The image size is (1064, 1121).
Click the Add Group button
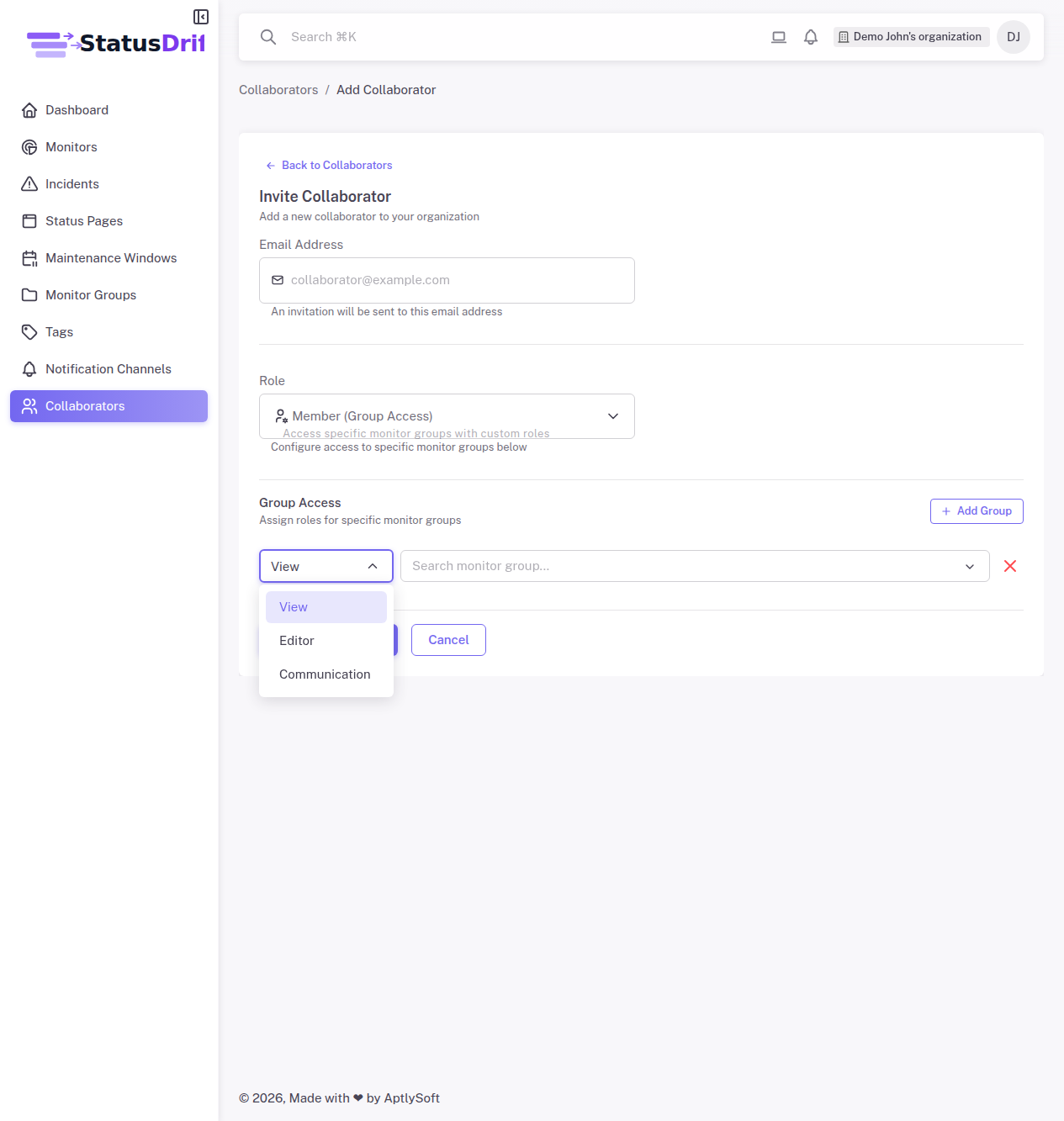pyautogui.click(x=976, y=510)
